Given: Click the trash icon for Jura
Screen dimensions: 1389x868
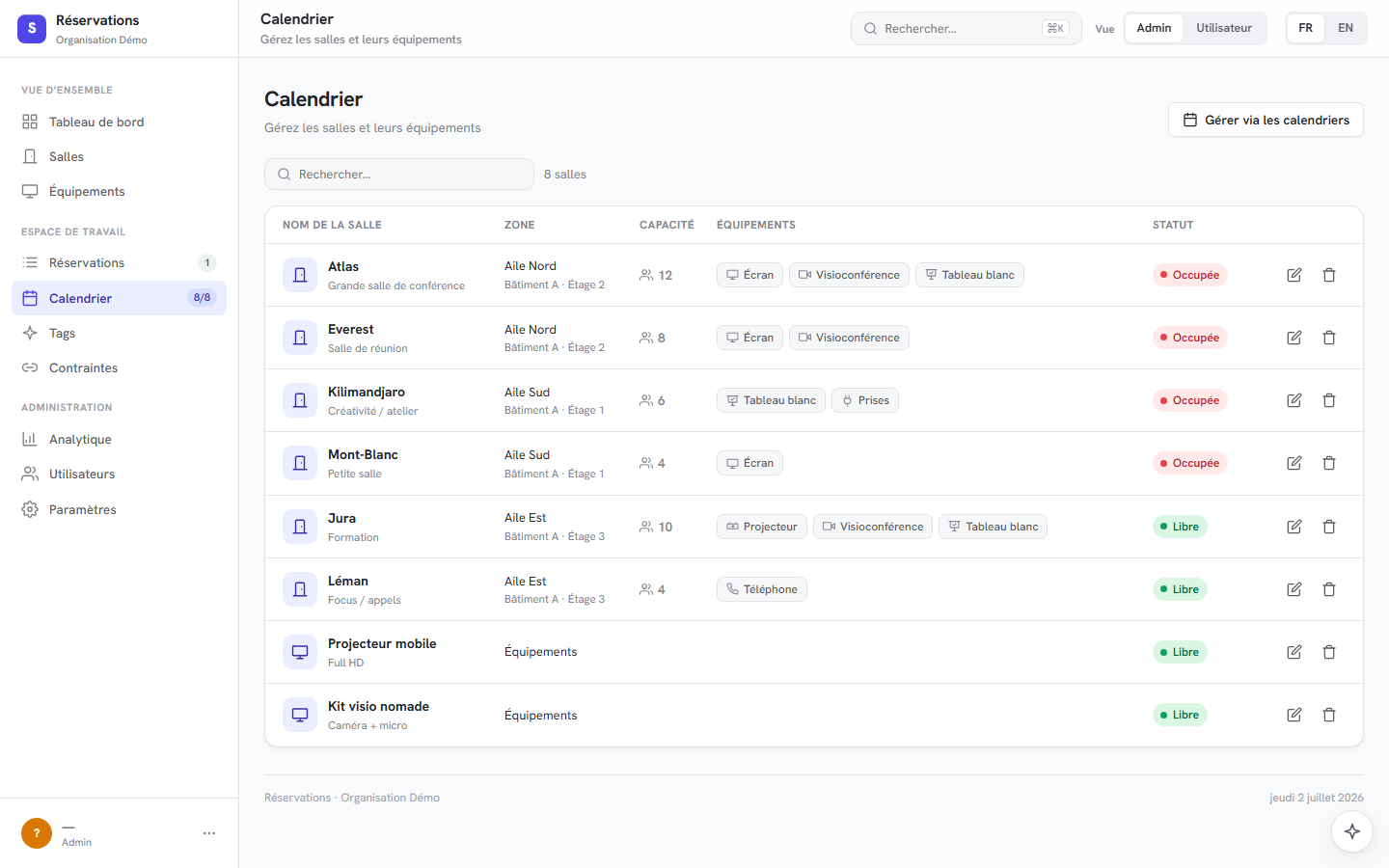Looking at the screenshot, I should click(x=1329, y=527).
